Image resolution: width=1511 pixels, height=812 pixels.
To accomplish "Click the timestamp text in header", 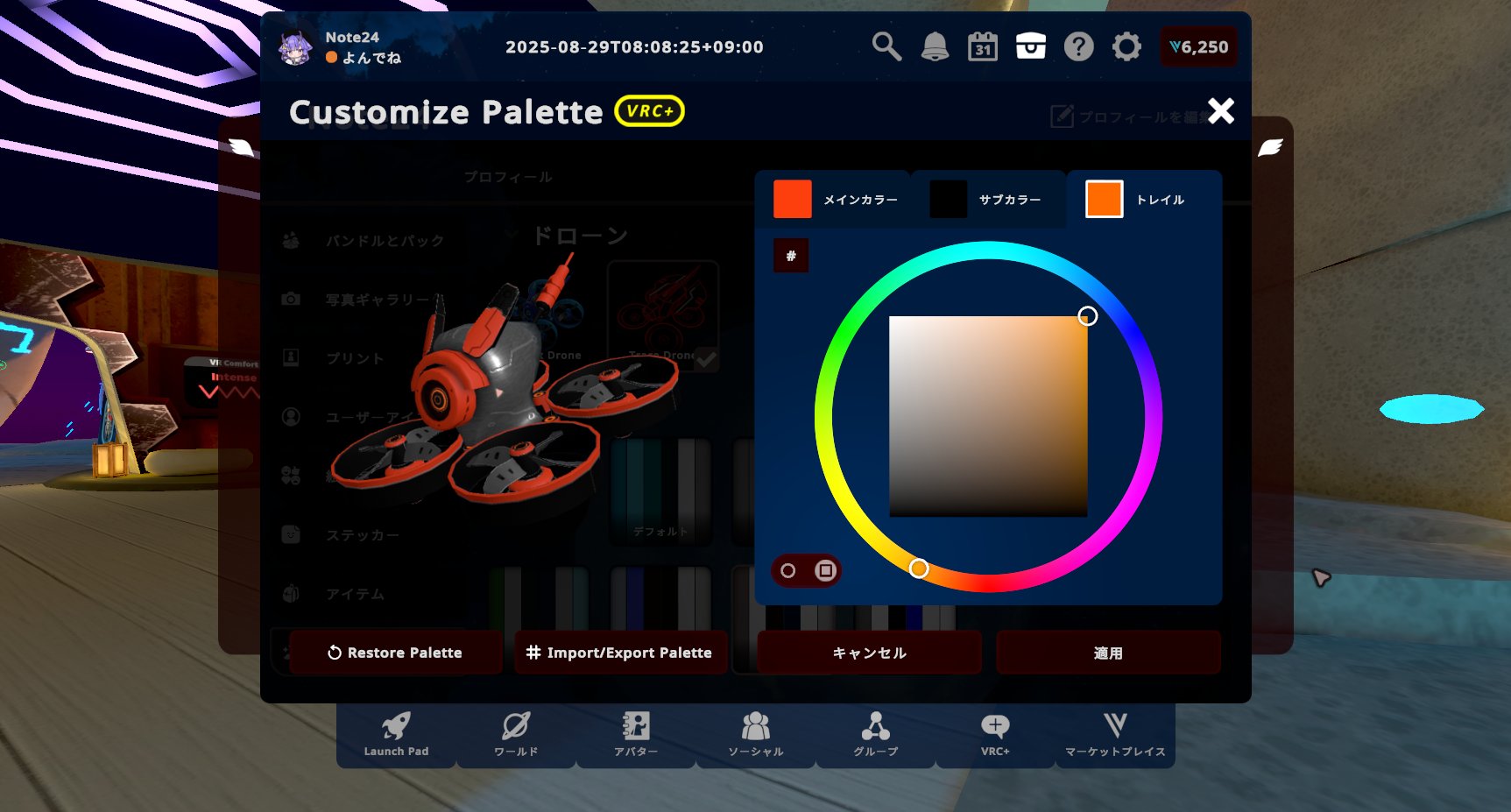I will tap(634, 47).
